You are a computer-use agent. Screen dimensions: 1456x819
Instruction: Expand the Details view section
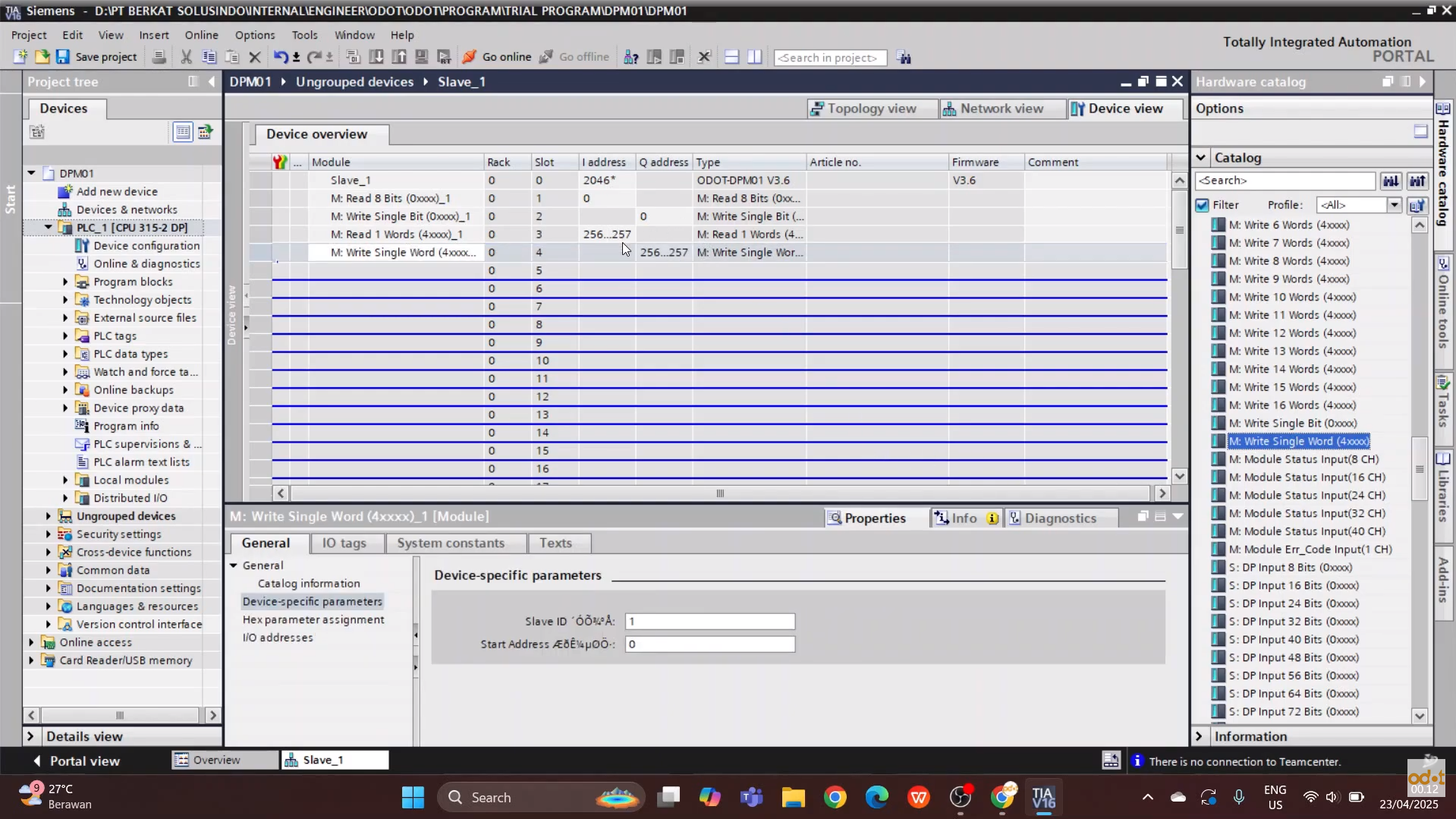pyautogui.click(x=30, y=736)
